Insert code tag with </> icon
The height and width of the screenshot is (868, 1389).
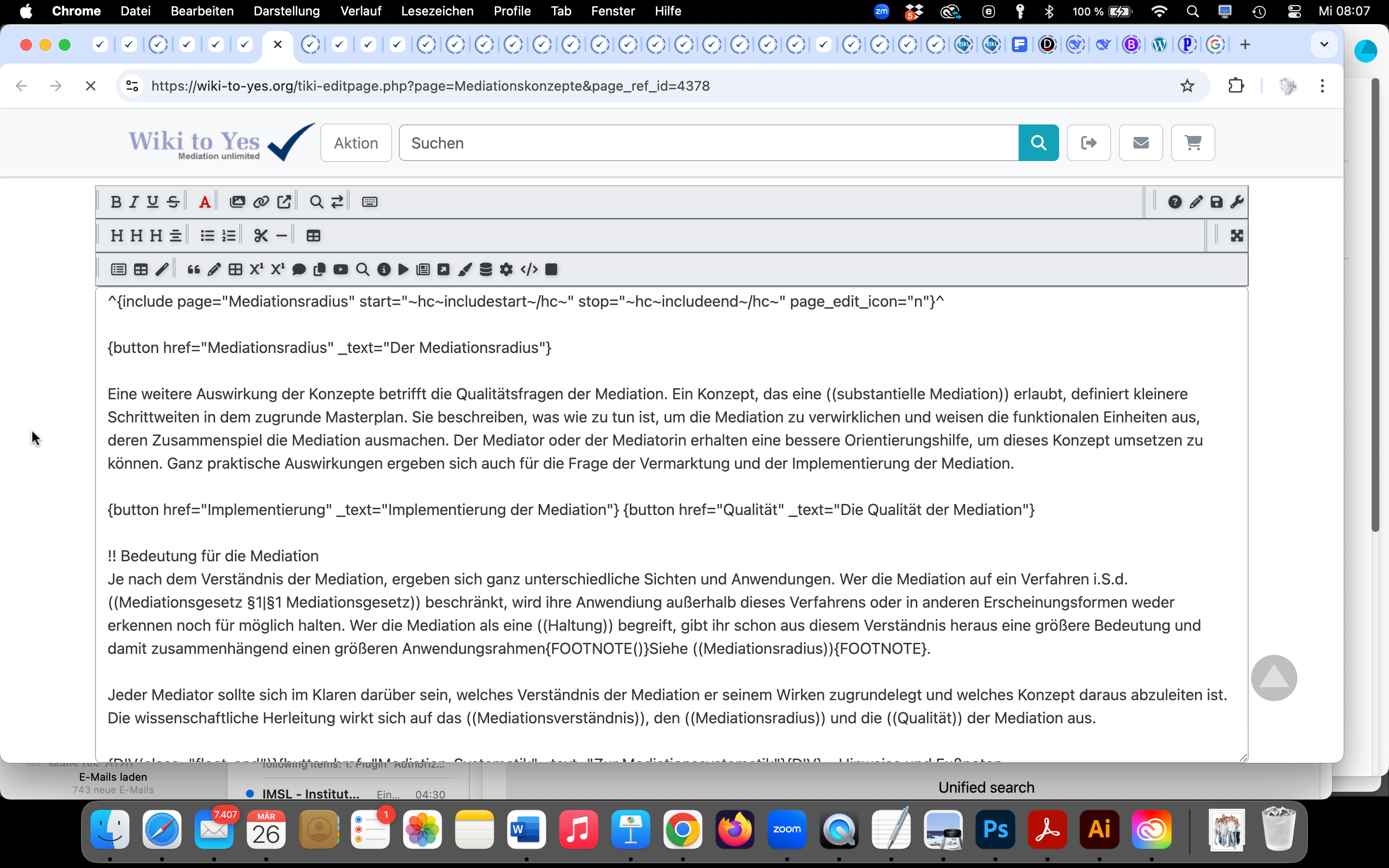(529, 270)
